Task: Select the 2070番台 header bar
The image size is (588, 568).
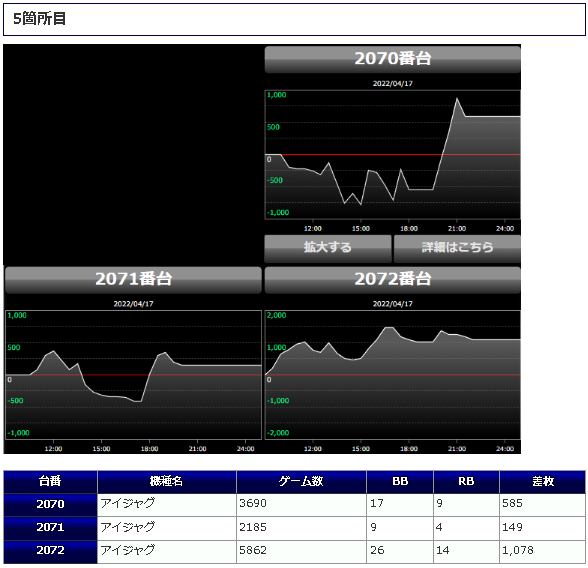Action: 392,59
